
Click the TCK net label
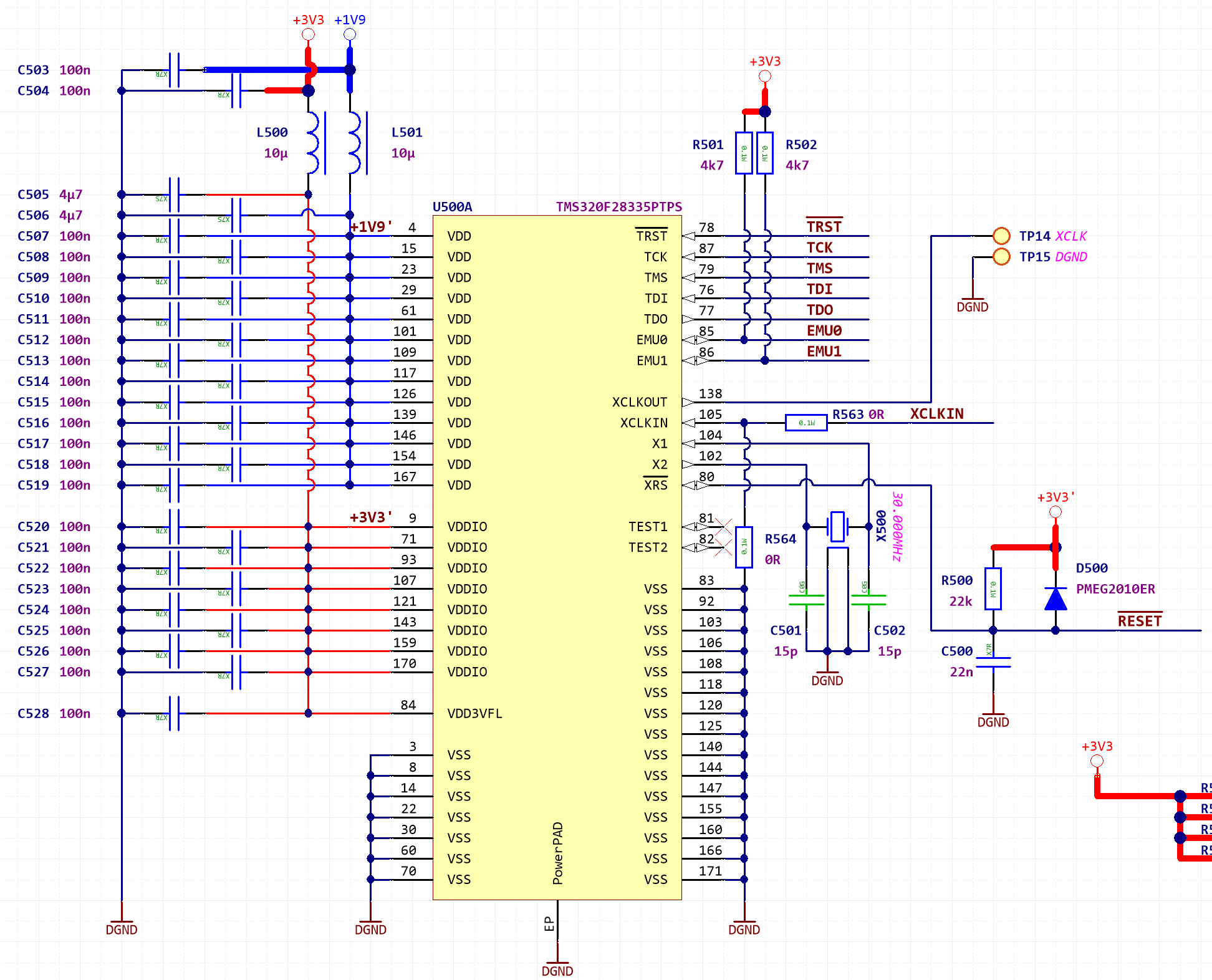(820, 247)
